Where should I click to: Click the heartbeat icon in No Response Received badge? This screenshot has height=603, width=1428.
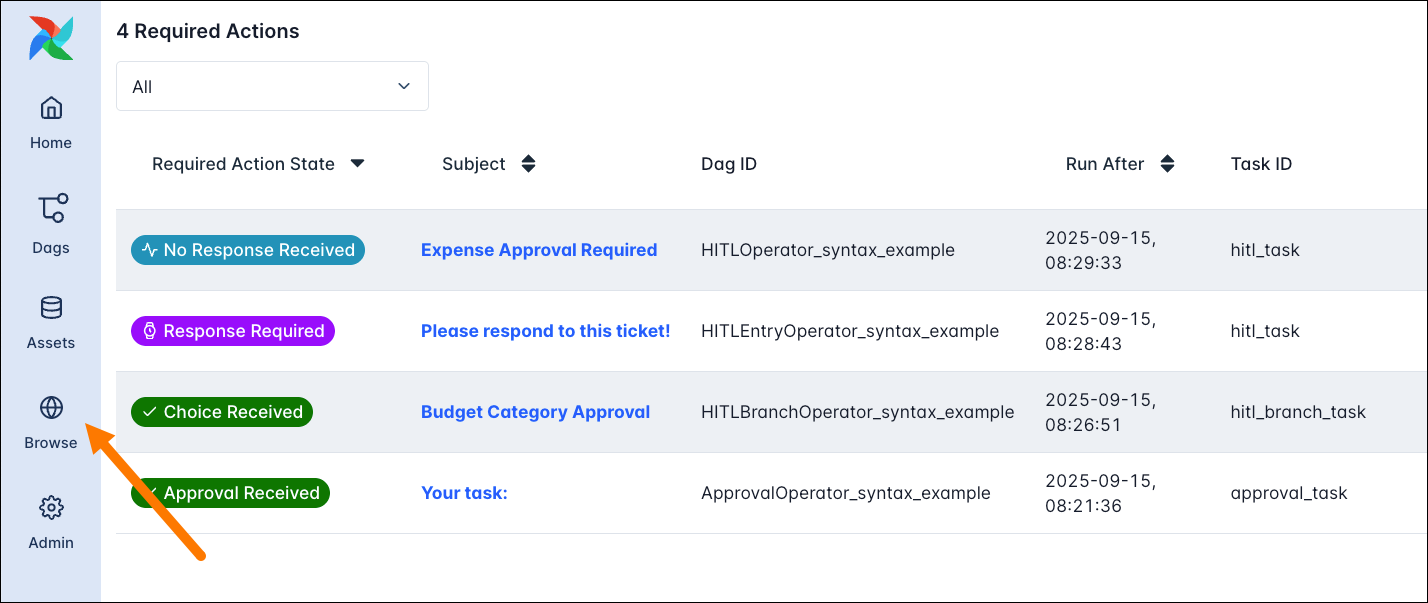(149, 250)
